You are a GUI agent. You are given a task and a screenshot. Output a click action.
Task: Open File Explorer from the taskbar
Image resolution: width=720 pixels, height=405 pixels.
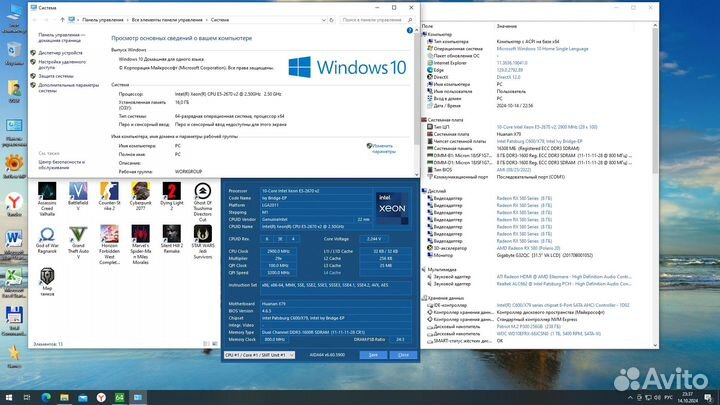click(x=64, y=398)
